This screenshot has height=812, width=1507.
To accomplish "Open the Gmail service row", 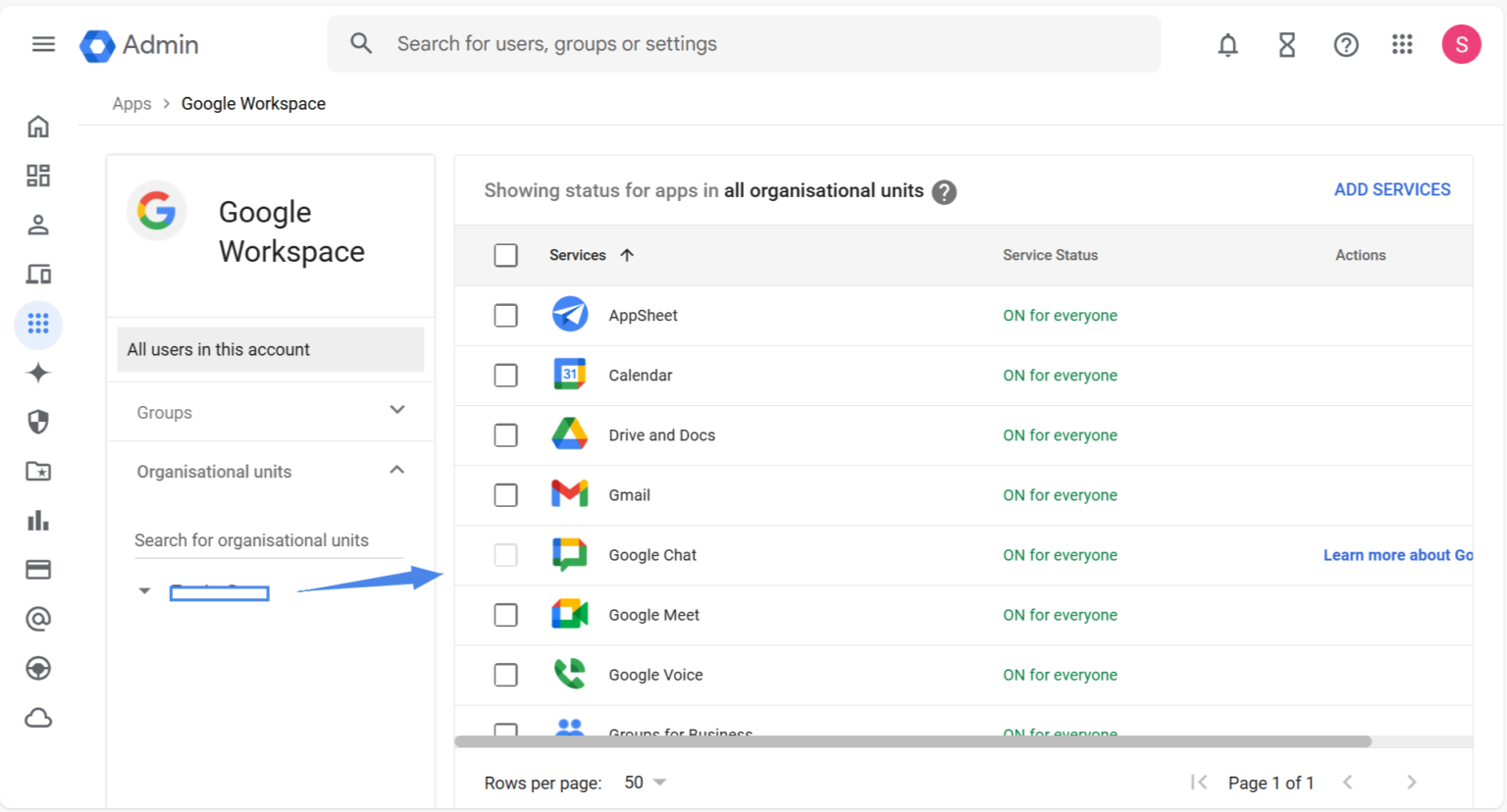I will pos(963,495).
